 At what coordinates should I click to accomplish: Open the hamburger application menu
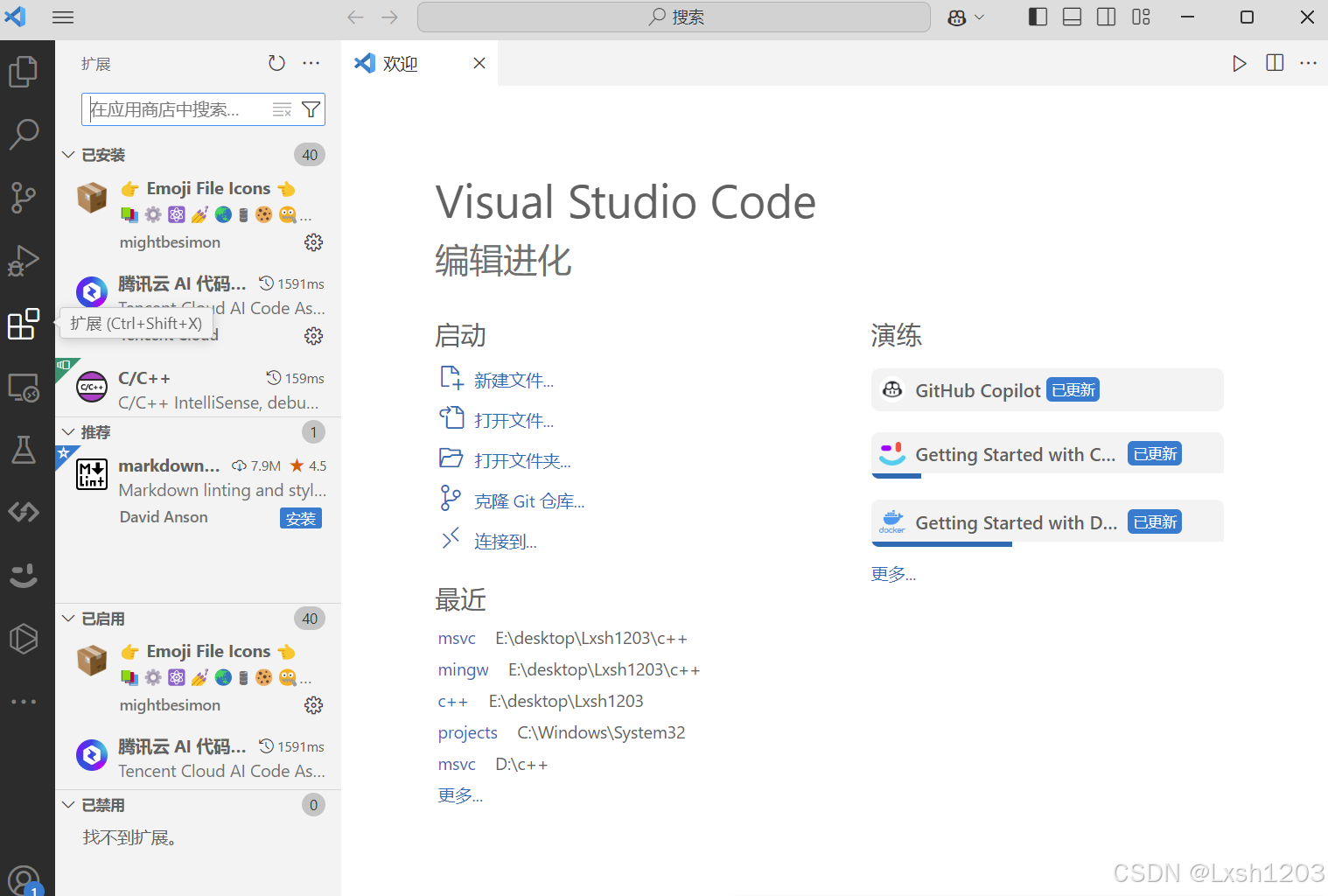[x=63, y=17]
